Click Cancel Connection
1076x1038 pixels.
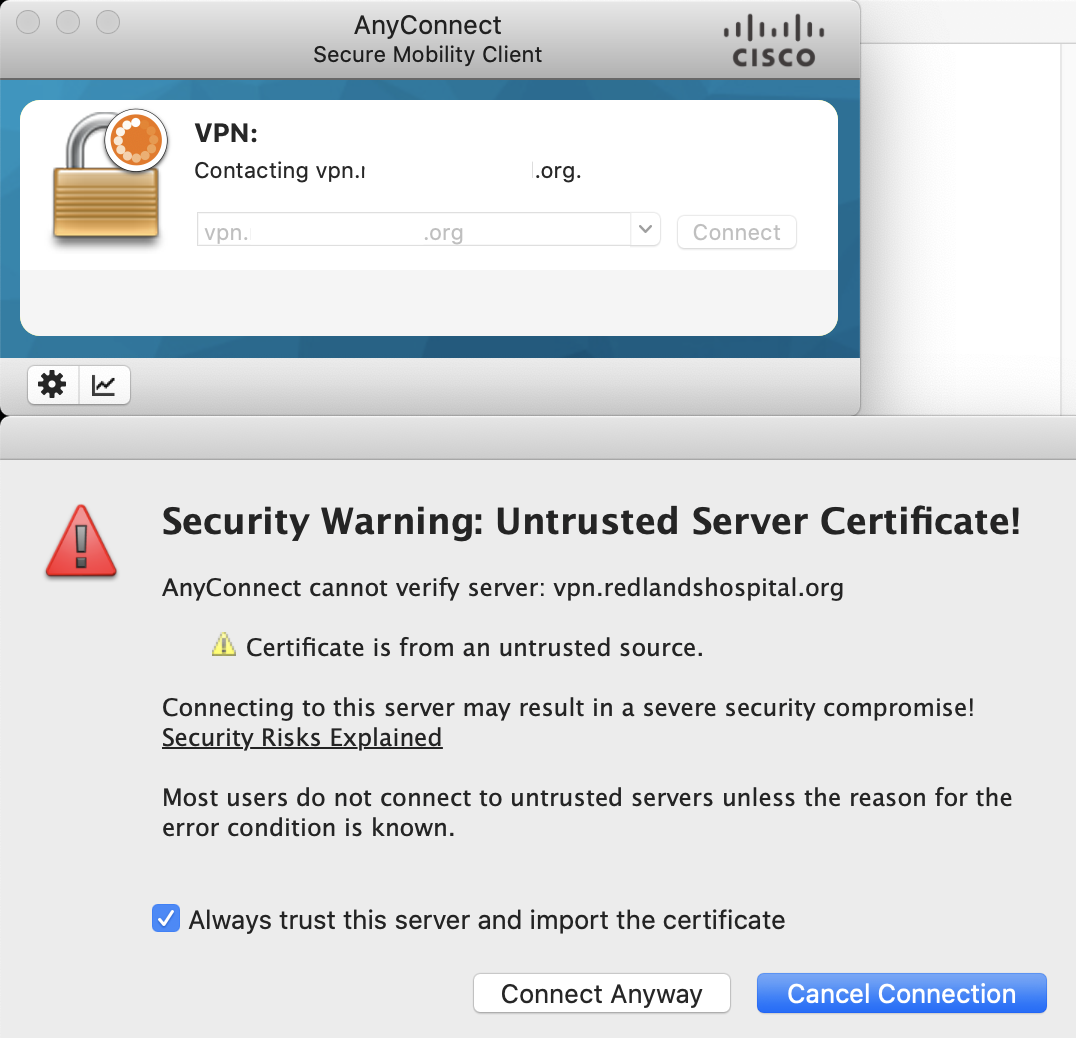pyautogui.click(x=902, y=993)
